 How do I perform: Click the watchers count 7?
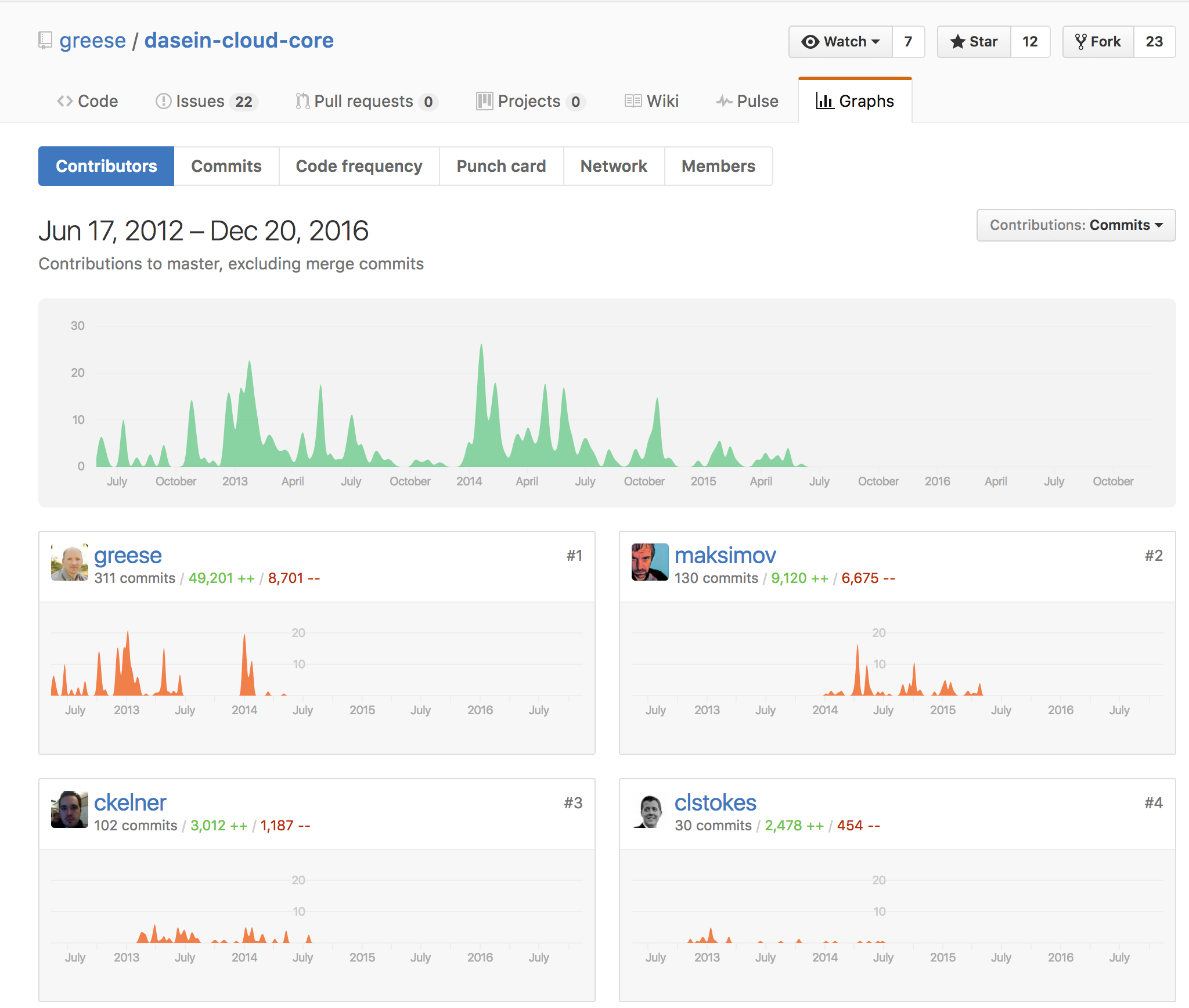pyautogui.click(x=908, y=42)
